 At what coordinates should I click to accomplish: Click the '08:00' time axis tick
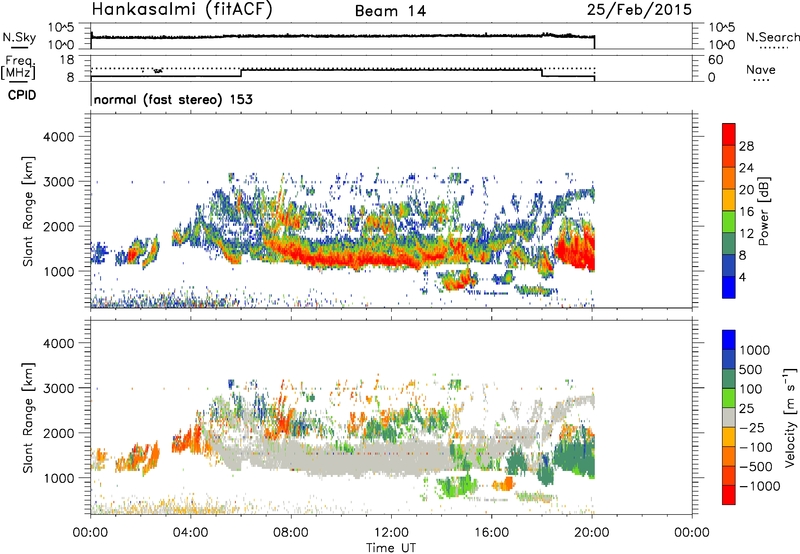click(x=291, y=533)
